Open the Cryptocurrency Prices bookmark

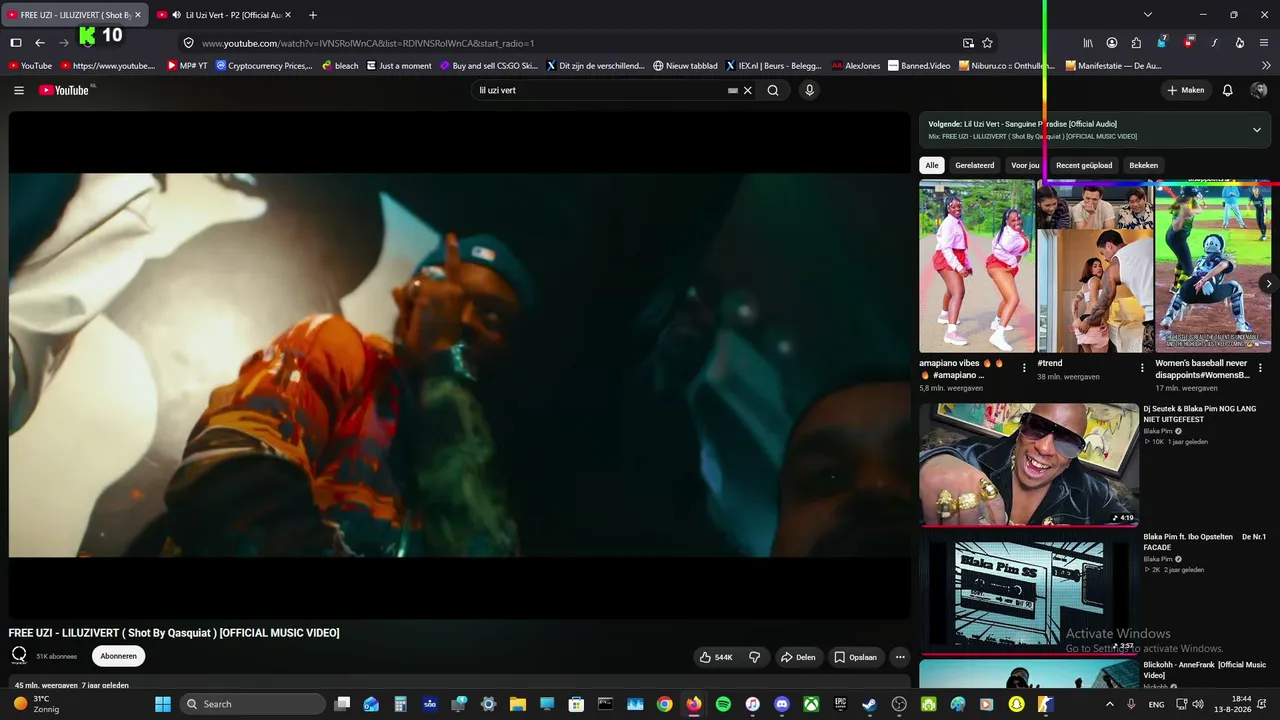coord(265,66)
